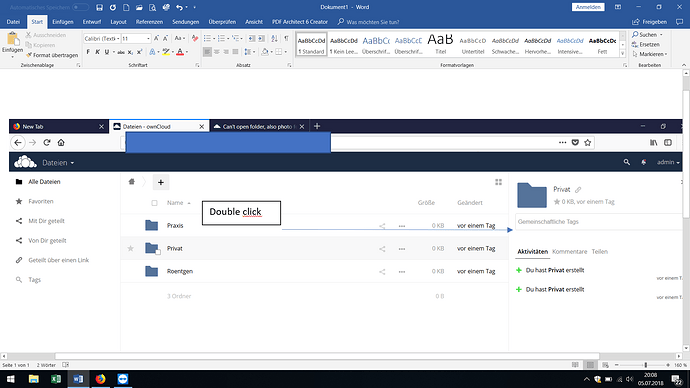
Task: Open Firefox page actions menu dots
Action: 562,143
